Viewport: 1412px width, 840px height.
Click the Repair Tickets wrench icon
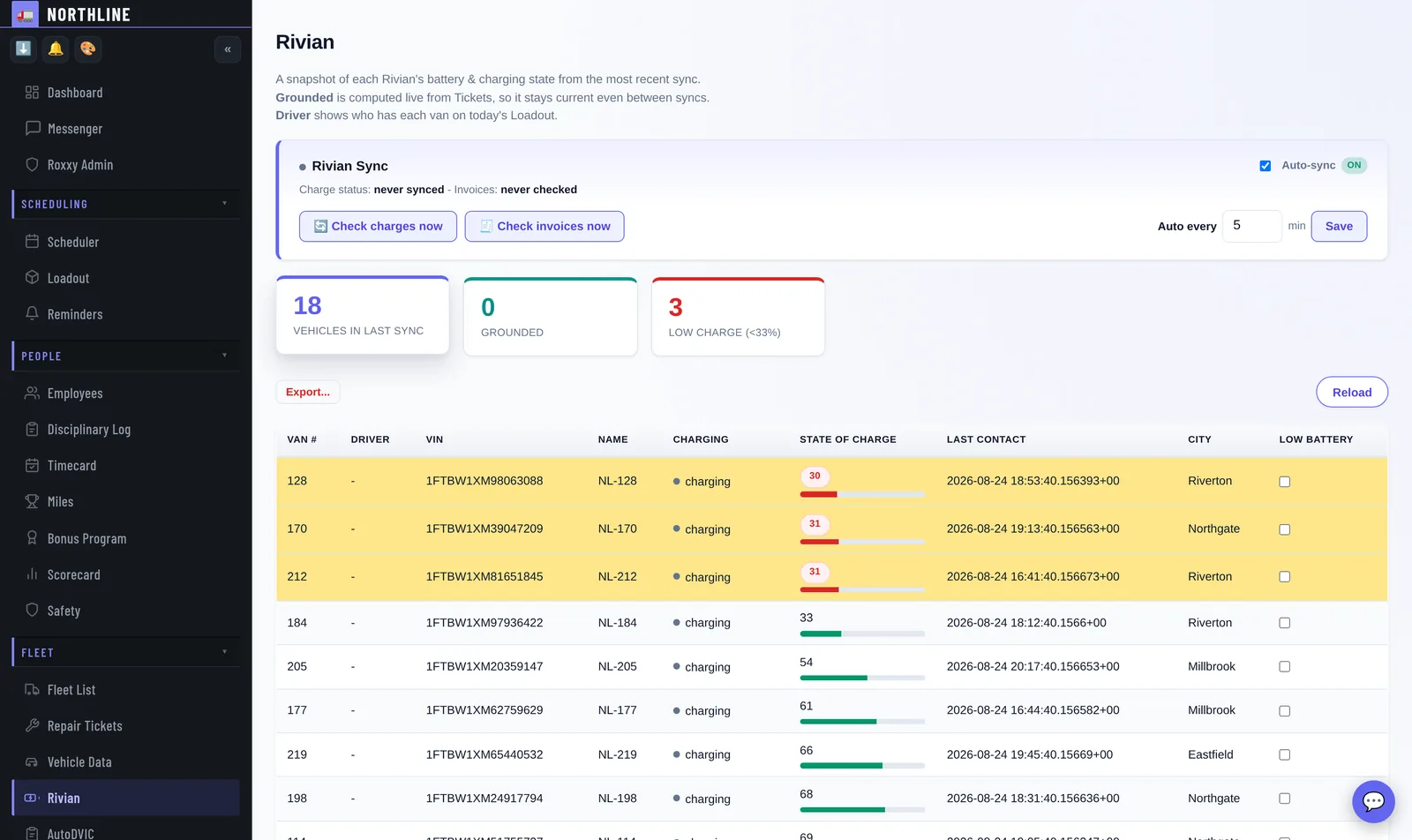tap(33, 726)
